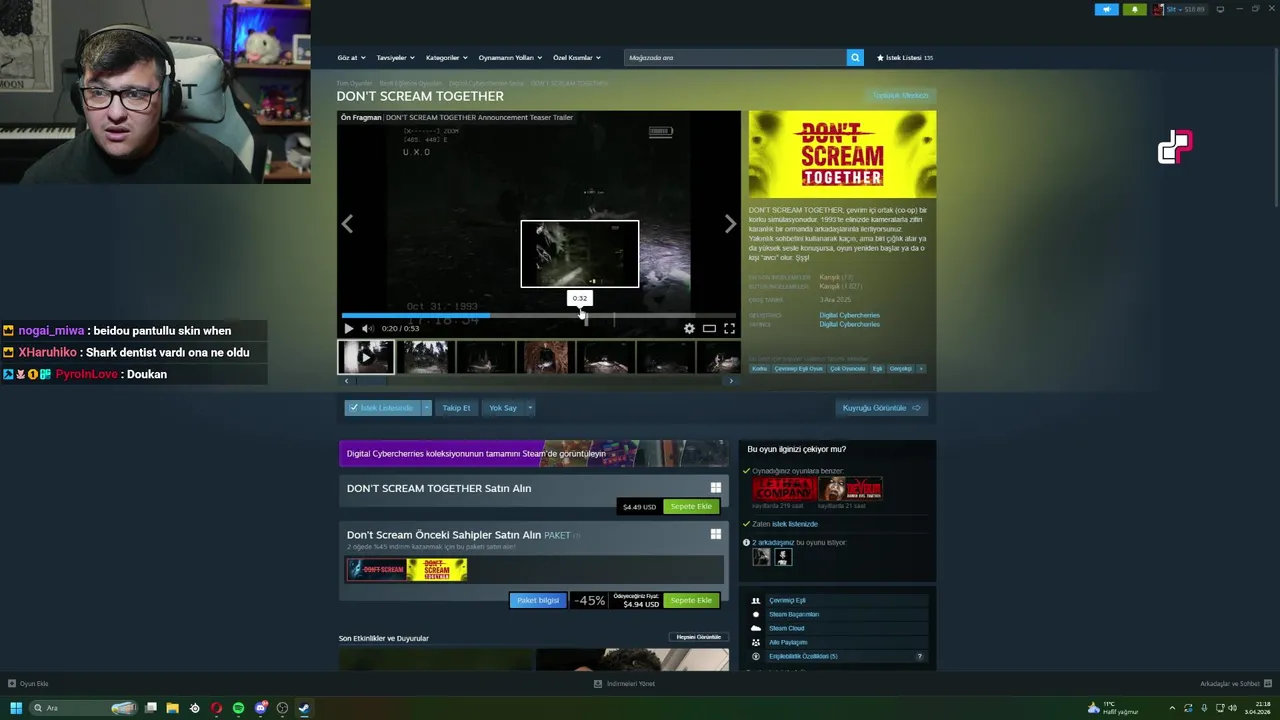Image resolution: width=1280 pixels, height=720 pixels.
Task: Expand the Özel Kısımlar menu
Action: tap(577, 58)
